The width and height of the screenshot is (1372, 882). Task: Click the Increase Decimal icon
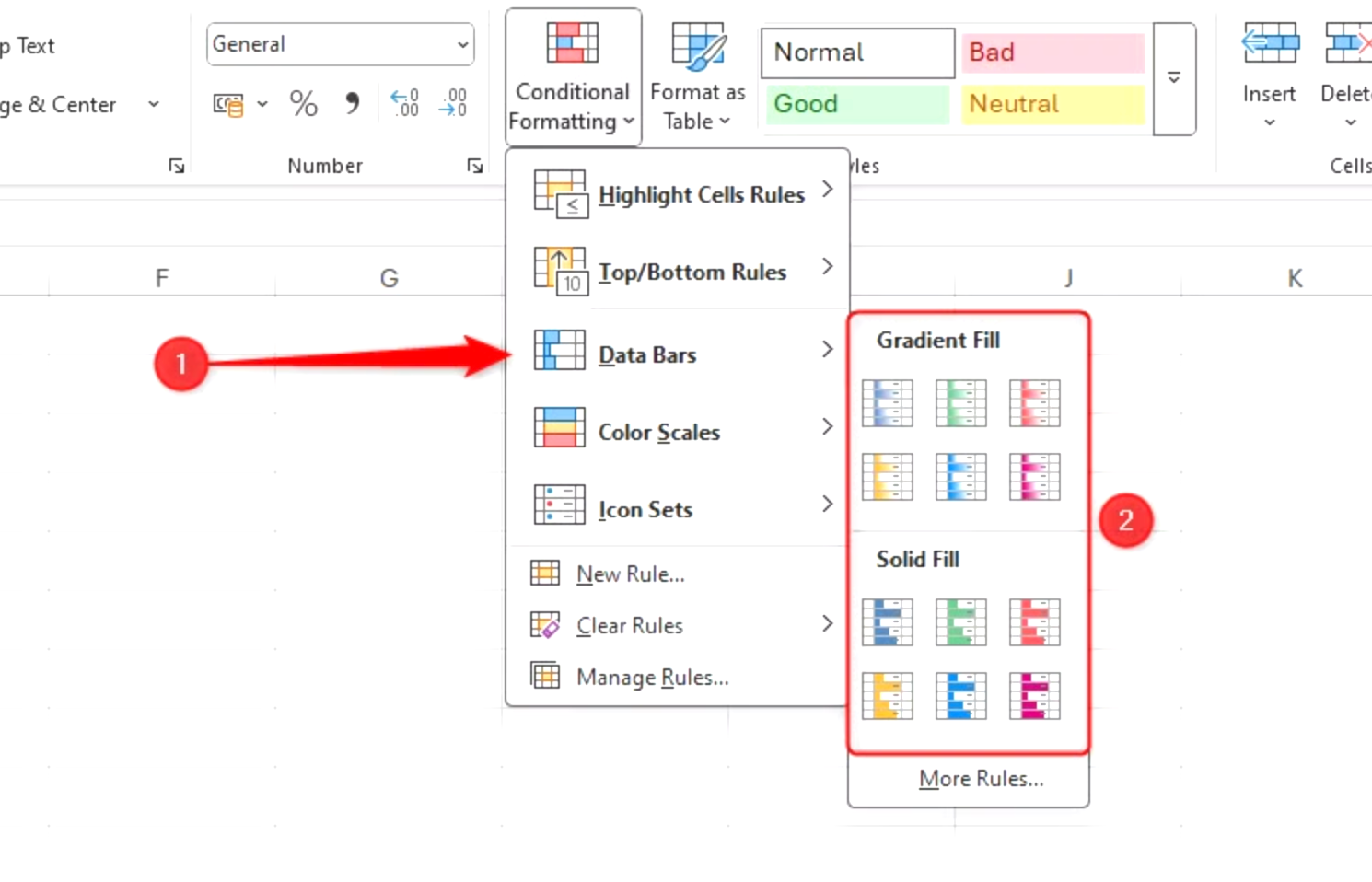(x=404, y=103)
